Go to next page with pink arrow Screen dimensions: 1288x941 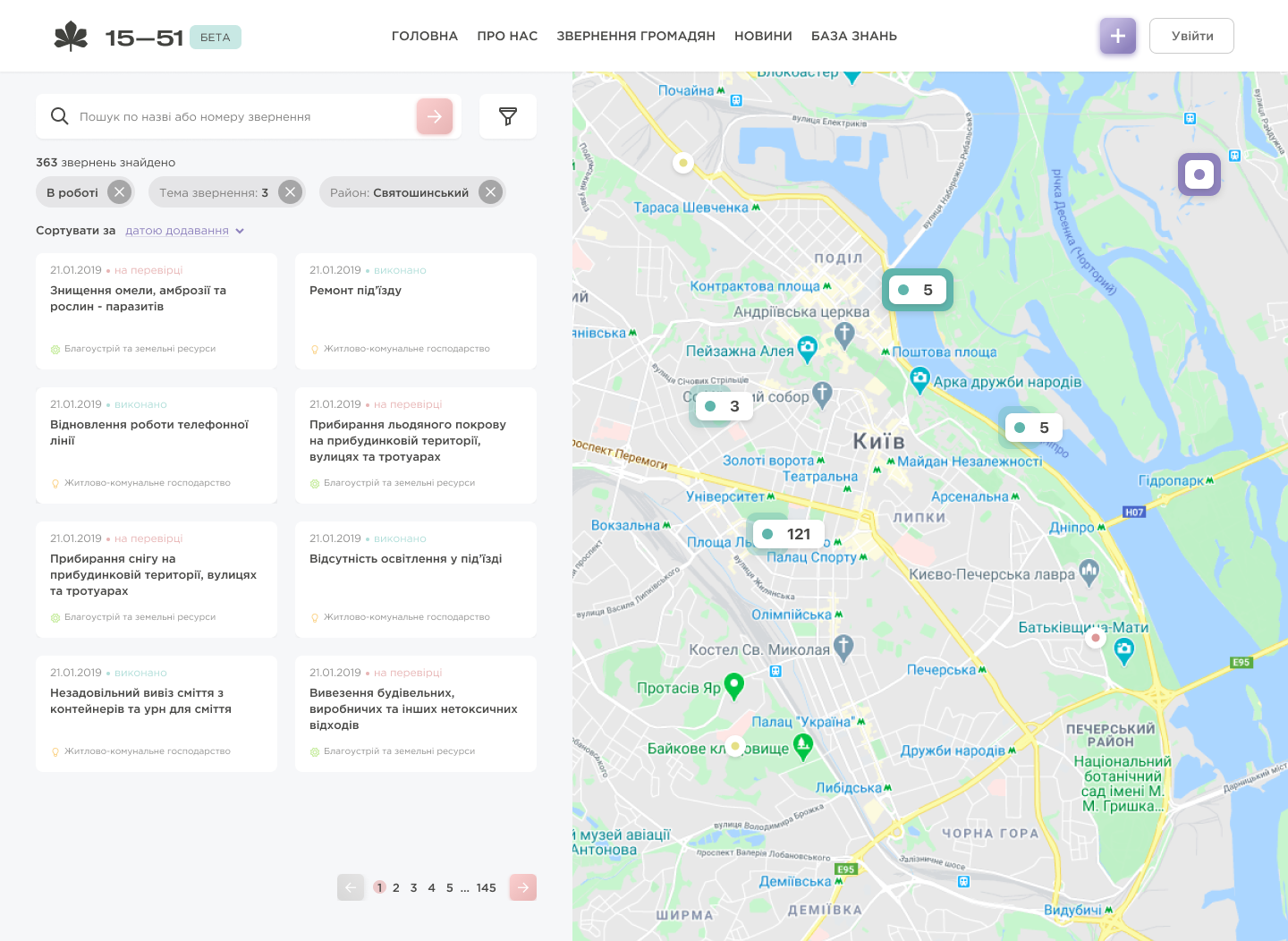tap(522, 887)
